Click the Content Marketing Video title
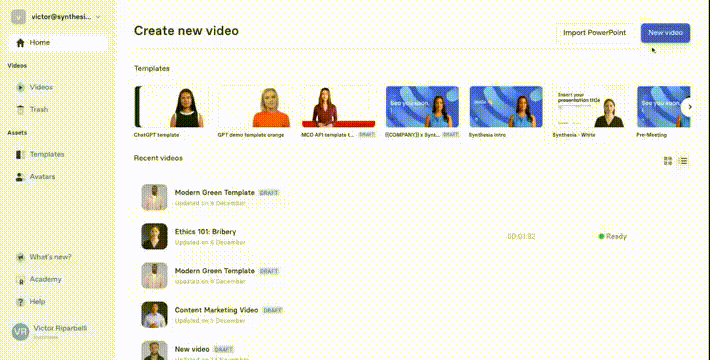Screen dimensions: 710x360 click(216, 310)
